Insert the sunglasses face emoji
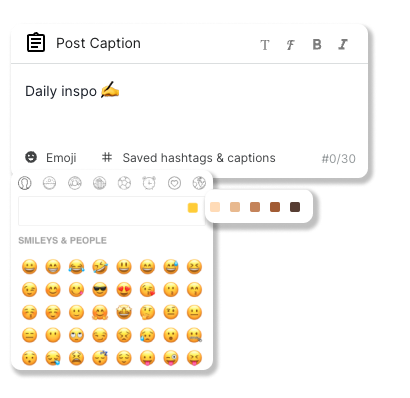Image resolution: width=410 pixels, height=398 pixels. (100, 290)
